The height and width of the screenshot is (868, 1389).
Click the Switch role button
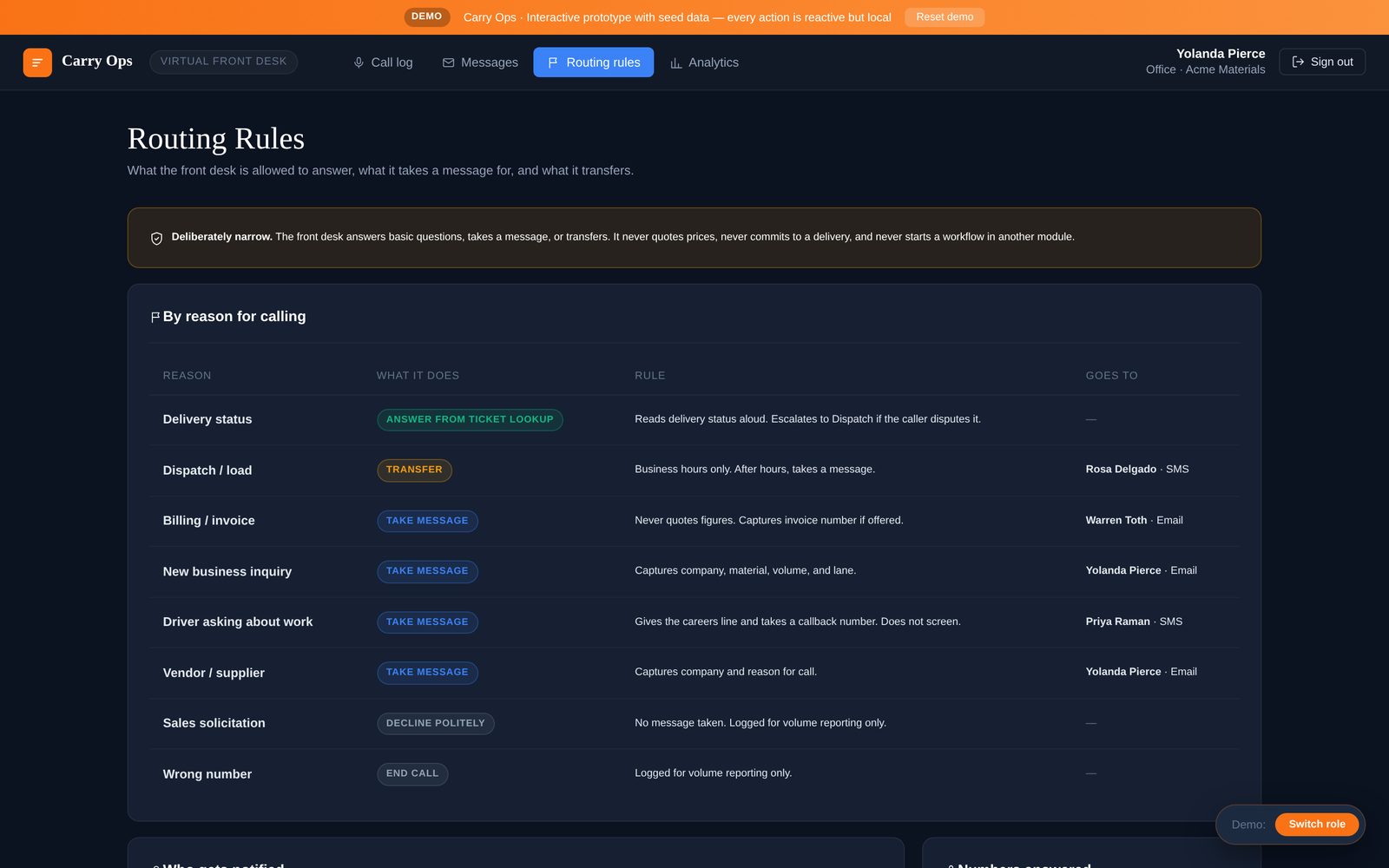[x=1317, y=825]
